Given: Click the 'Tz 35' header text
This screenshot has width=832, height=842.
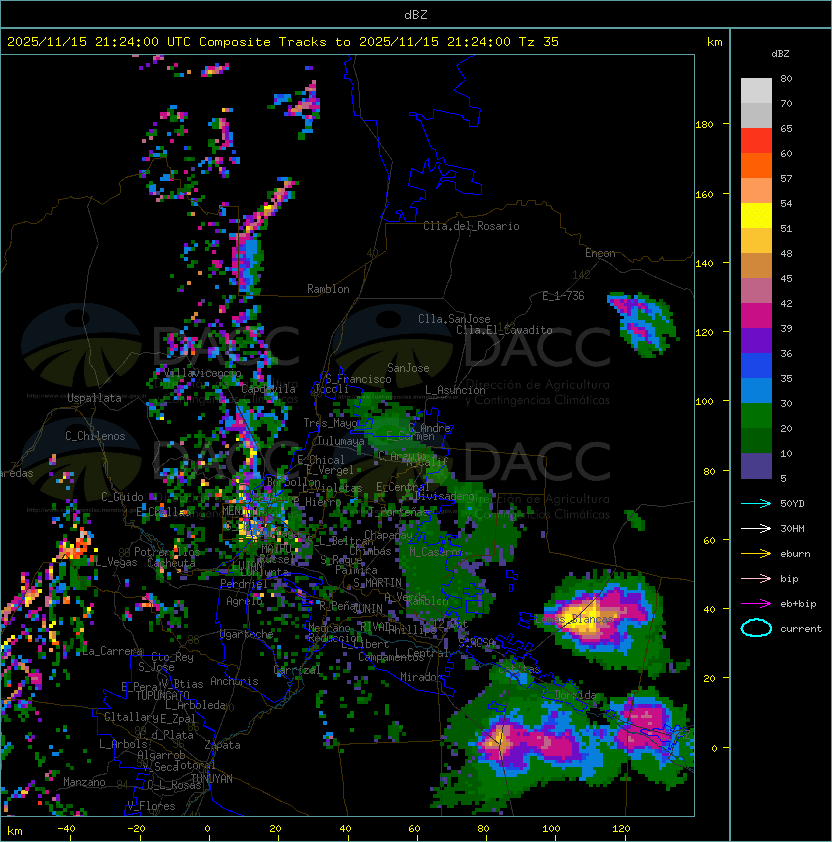Looking at the screenshot, I should point(539,42).
